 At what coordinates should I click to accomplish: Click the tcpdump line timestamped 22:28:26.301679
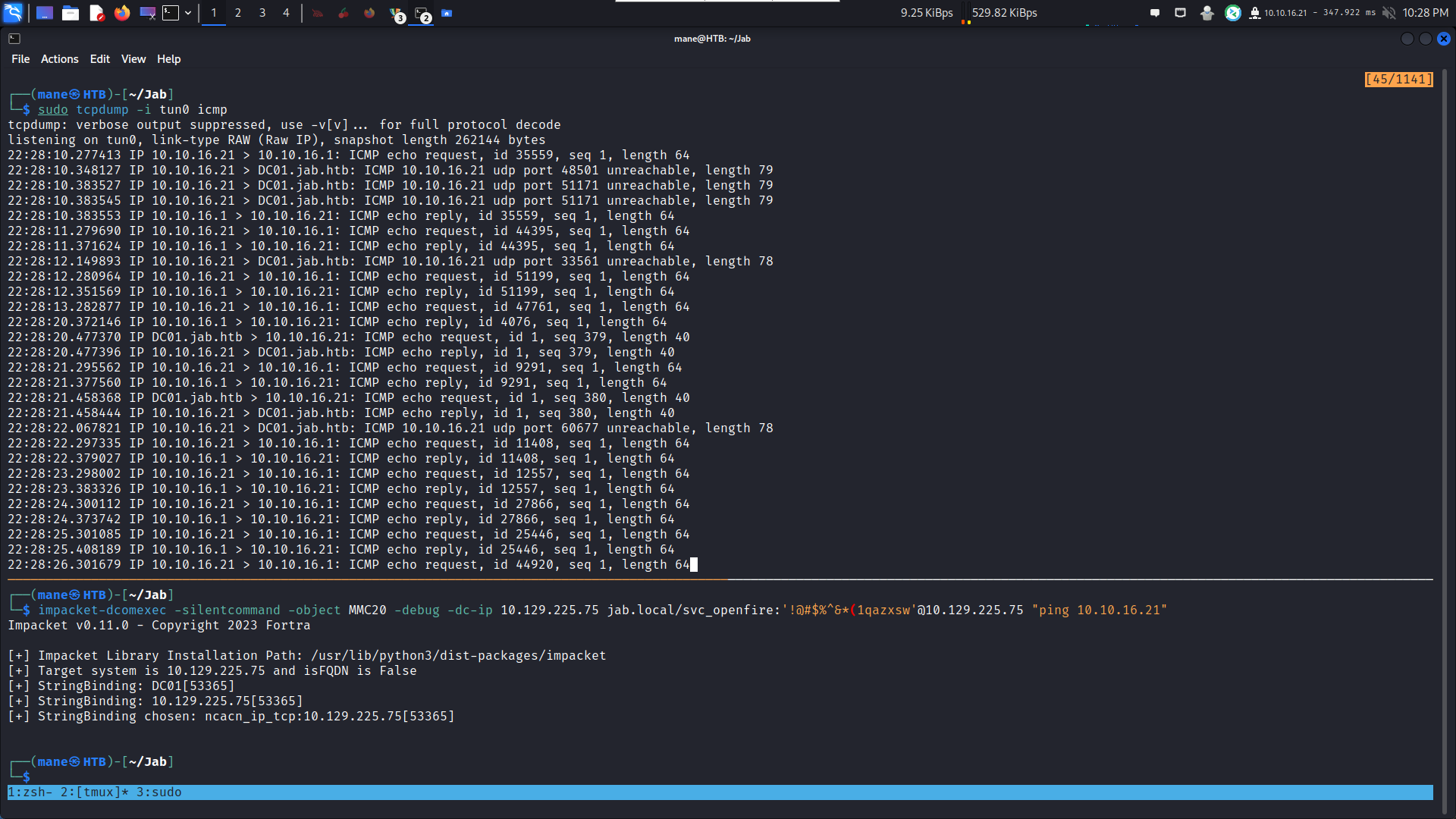point(349,565)
